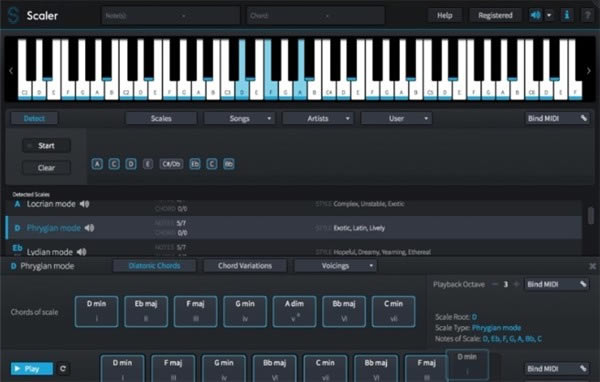The image size is (600, 382).
Task: Toggle the detected note Eb chip
Action: click(x=195, y=164)
